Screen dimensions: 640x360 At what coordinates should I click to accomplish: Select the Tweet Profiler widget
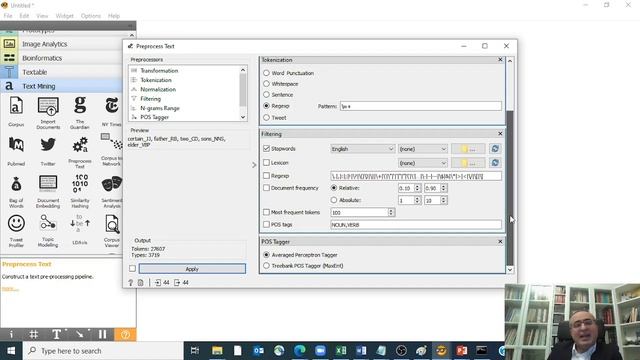point(16,231)
